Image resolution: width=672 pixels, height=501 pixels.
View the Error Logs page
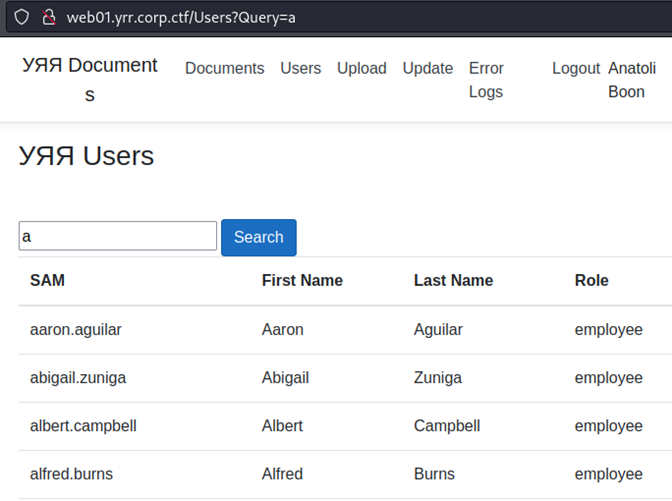(x=486, y=80)
